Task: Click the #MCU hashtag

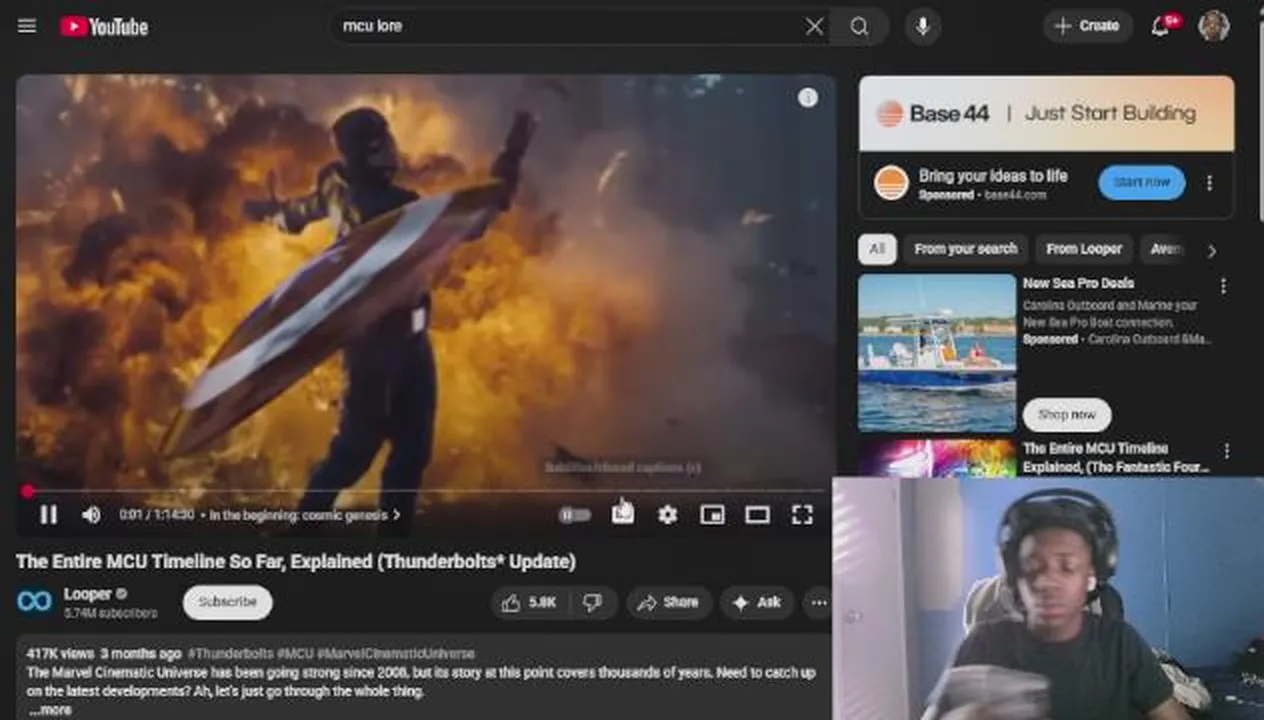Action: point(294,654)
